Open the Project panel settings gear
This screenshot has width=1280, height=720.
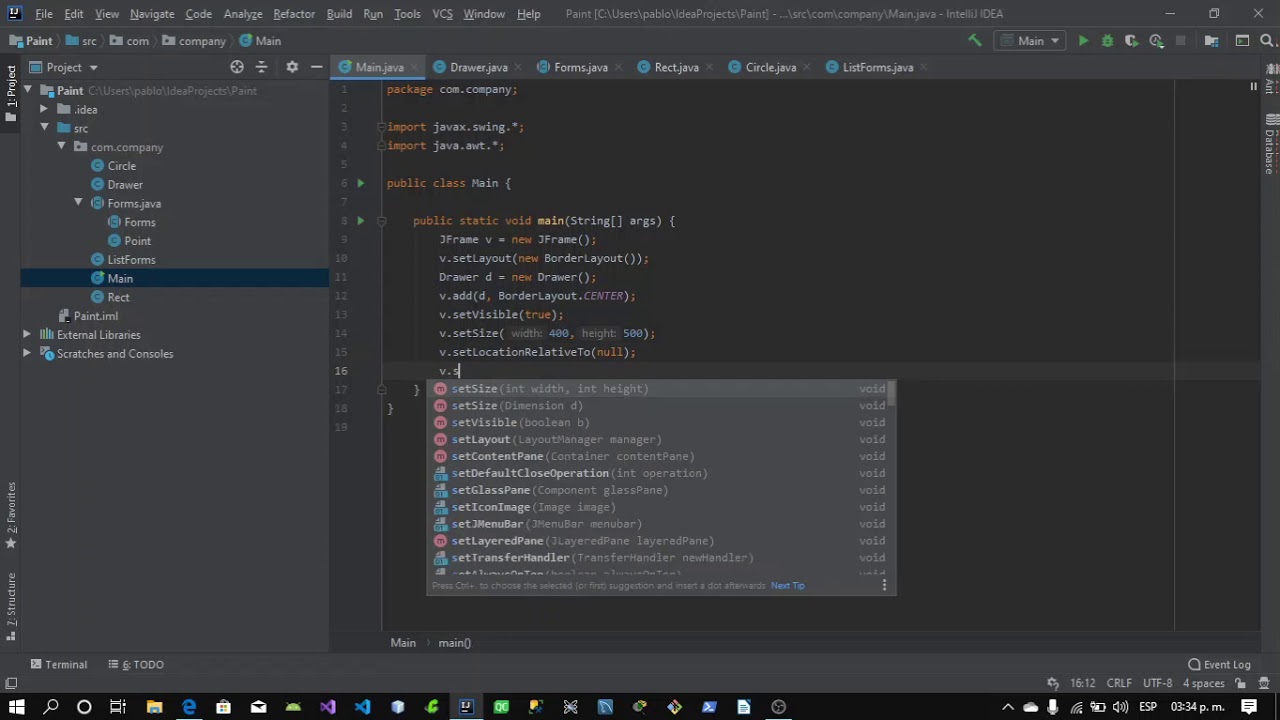click(292, 67)
